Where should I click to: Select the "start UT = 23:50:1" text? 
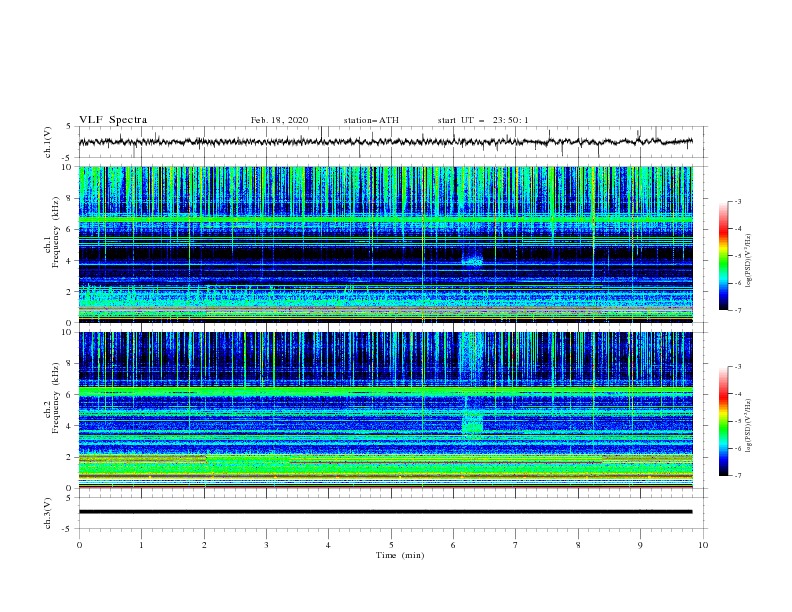click(483, 120)
